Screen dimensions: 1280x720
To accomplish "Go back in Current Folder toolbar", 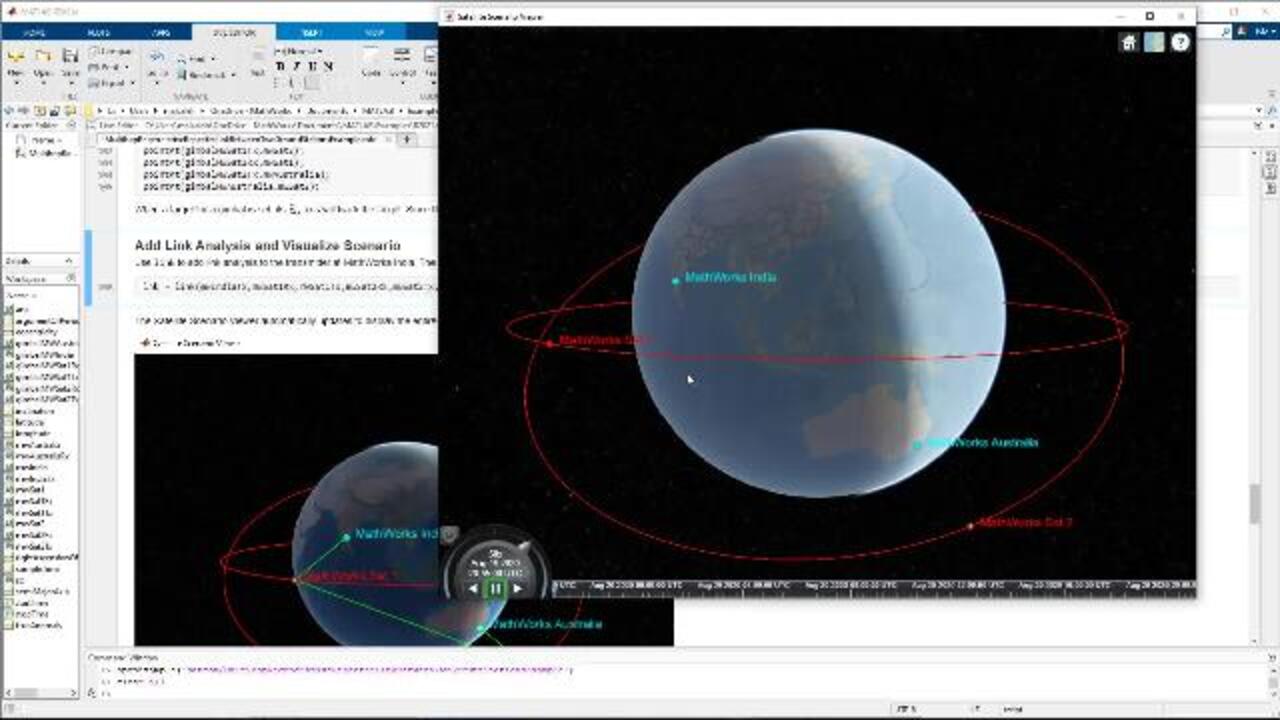I will tap(10, 111).
